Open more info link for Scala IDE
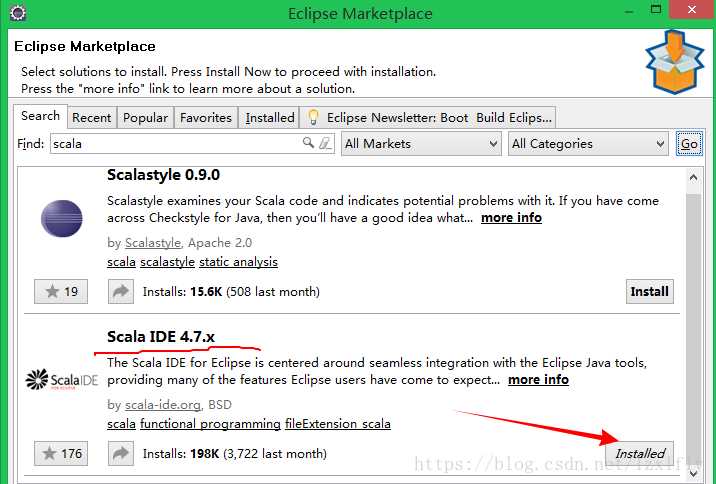Image resolution: width=716 pixels, height=484 pixels. (538, 380)
